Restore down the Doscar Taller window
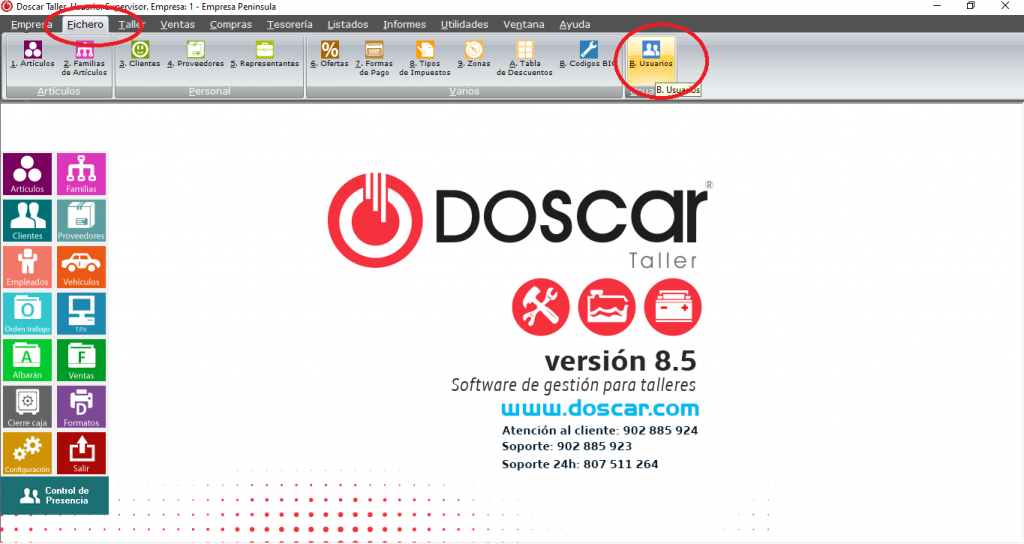The image size is (1024, 544). point(971,6)
